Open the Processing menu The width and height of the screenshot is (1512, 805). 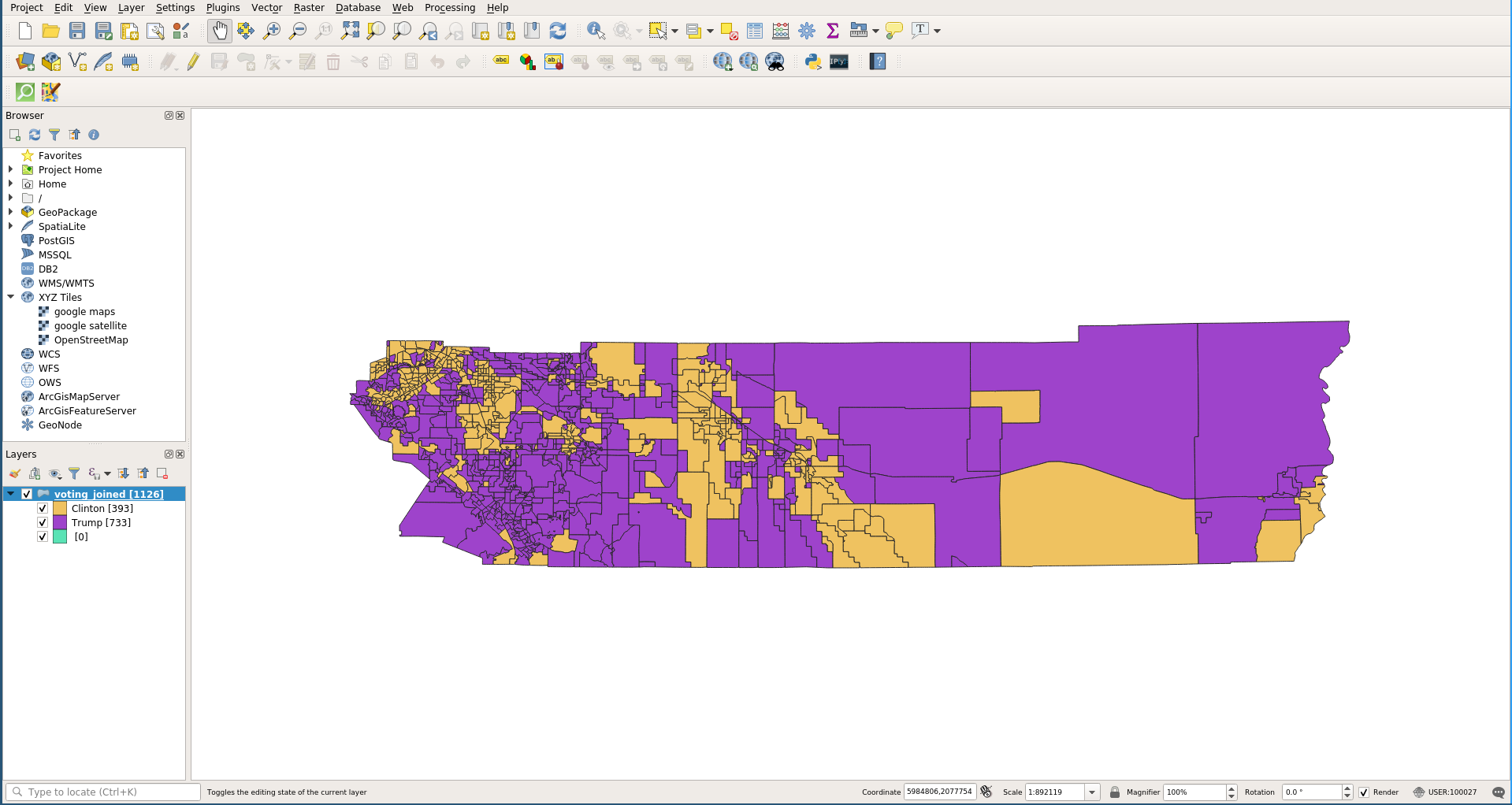tap(449, 8)
